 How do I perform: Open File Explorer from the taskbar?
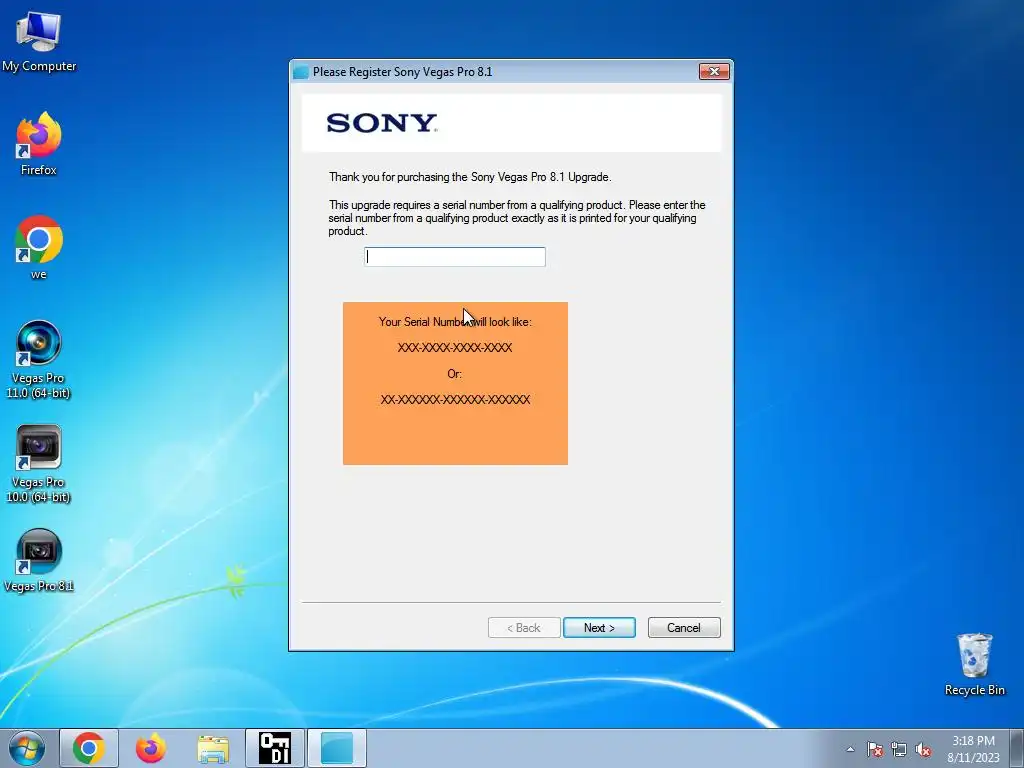pos(213,748)
